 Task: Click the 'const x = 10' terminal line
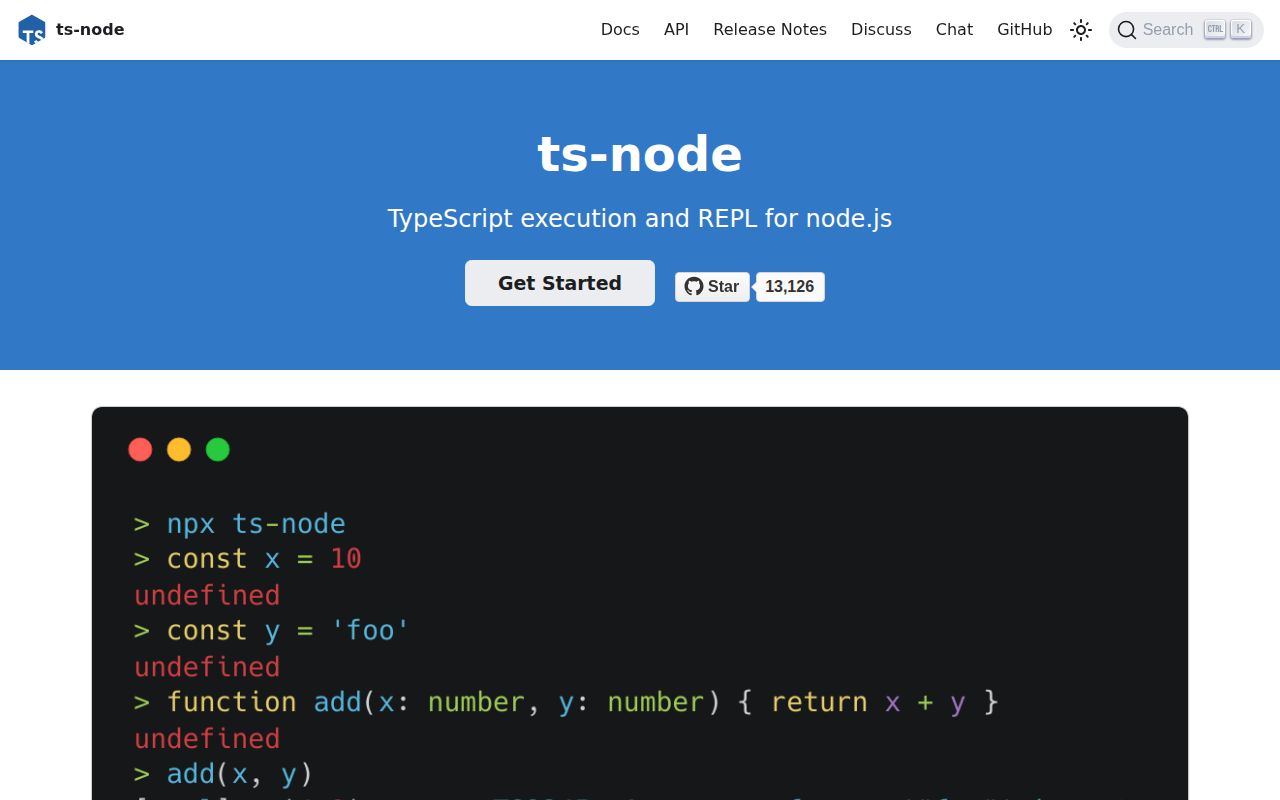pos(248,559)
